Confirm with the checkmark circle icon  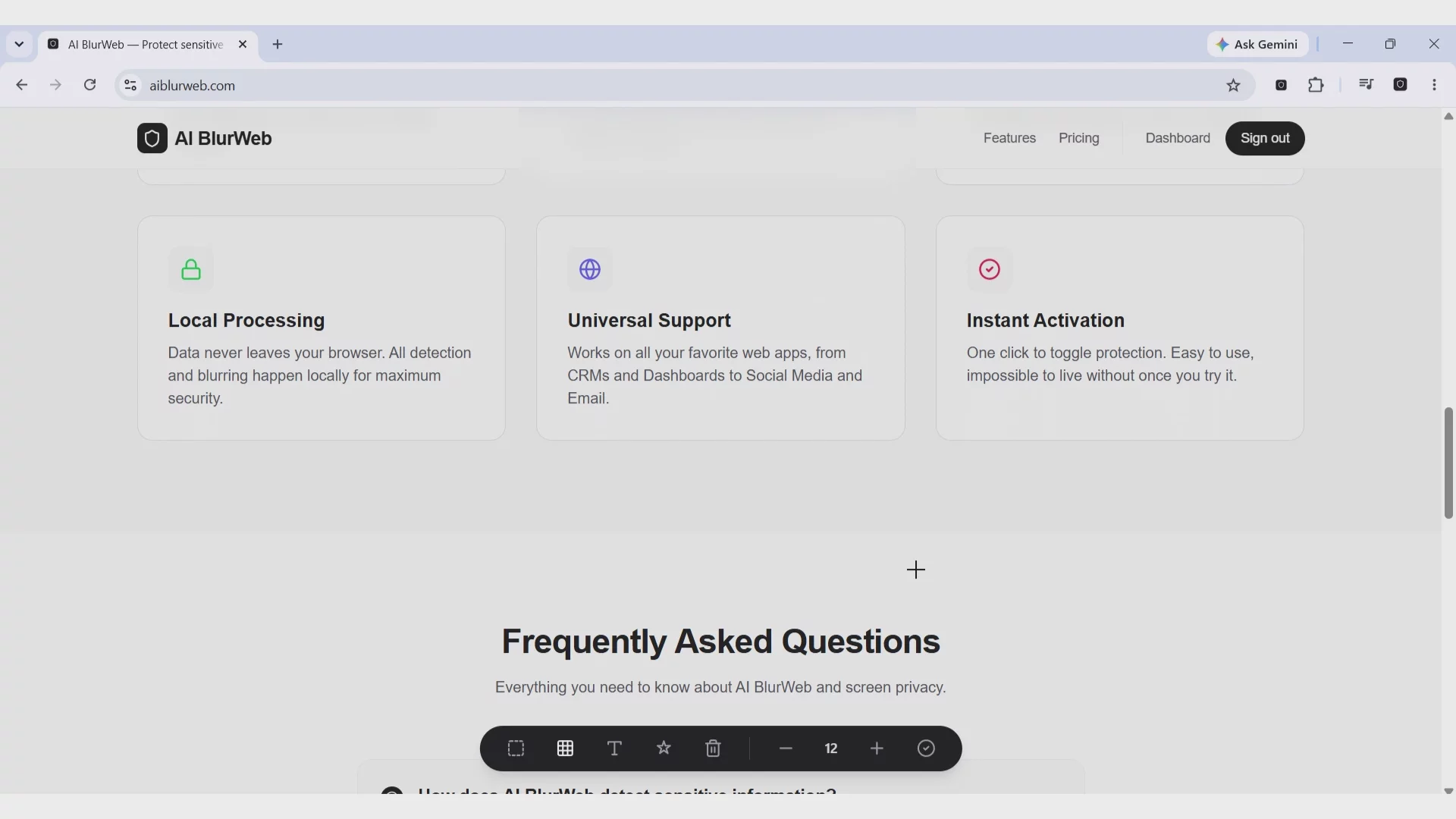coord(926,748)
